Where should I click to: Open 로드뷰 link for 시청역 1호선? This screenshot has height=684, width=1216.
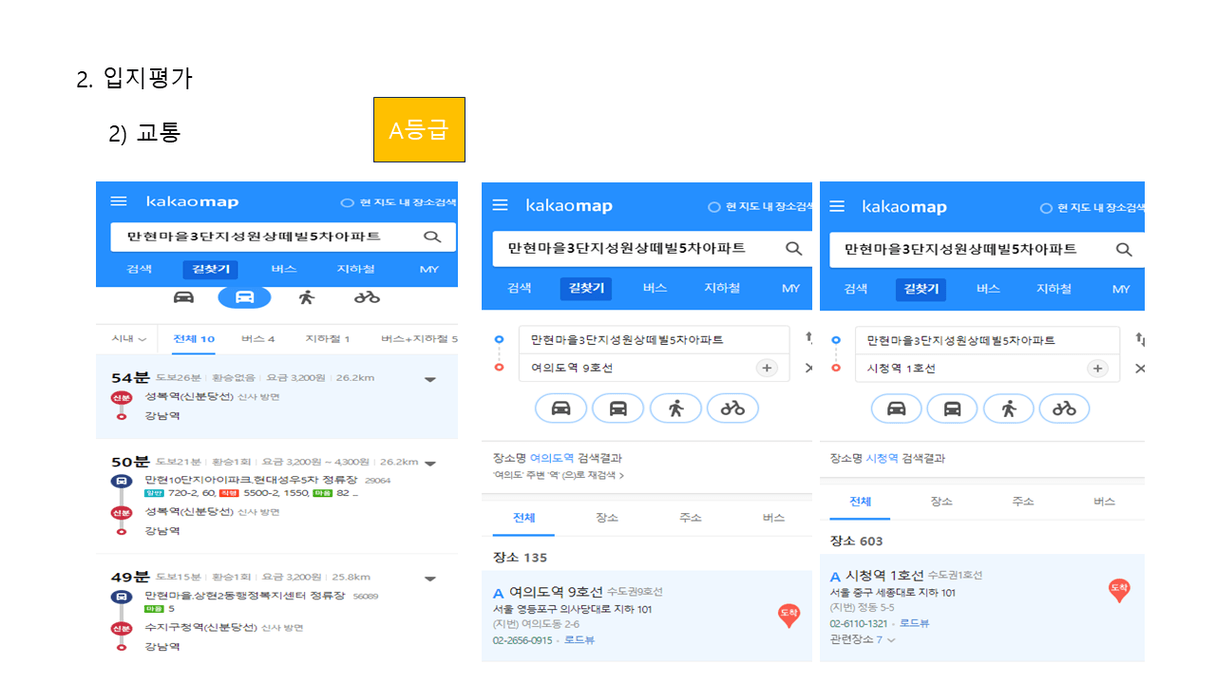914,623
